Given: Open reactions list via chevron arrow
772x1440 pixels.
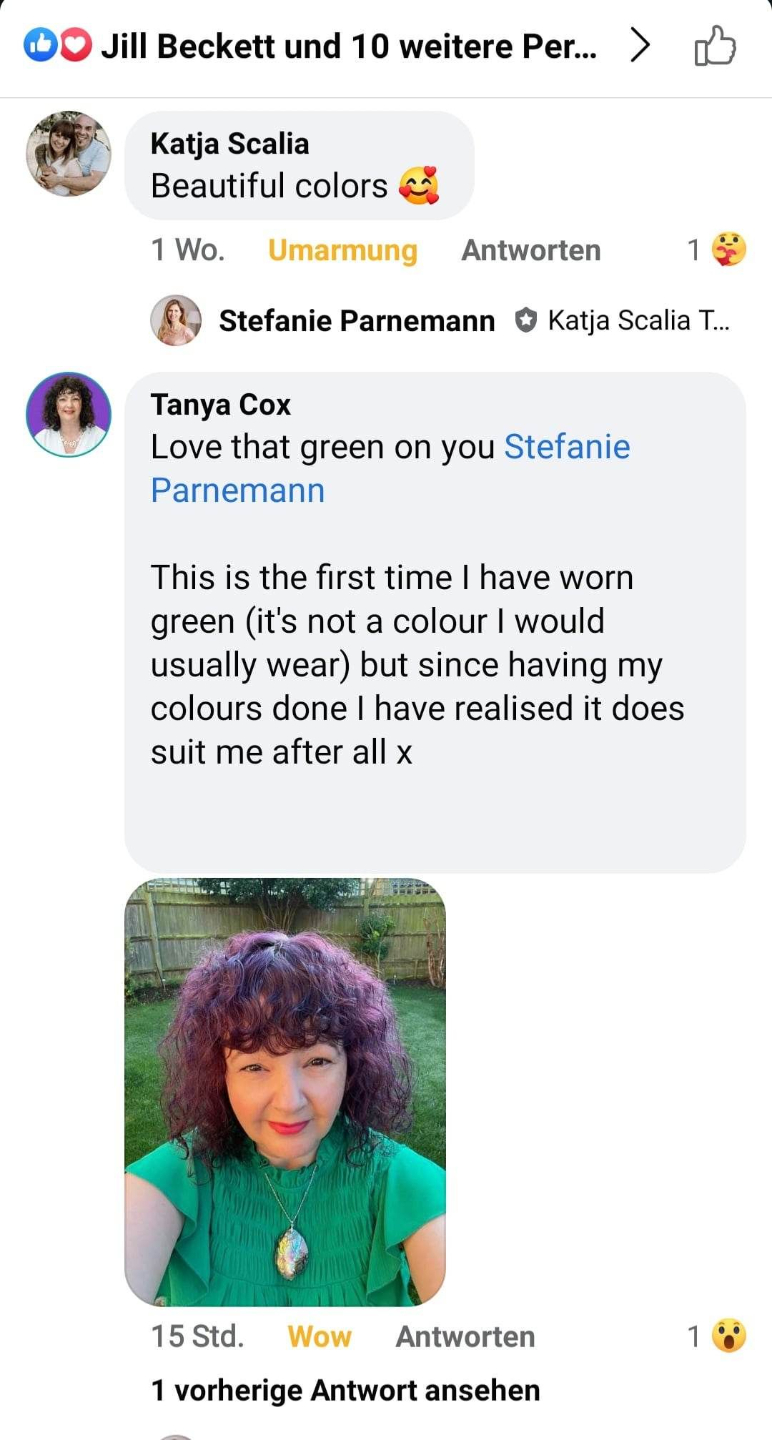Looking at the screenshot, I should [640, 46].
